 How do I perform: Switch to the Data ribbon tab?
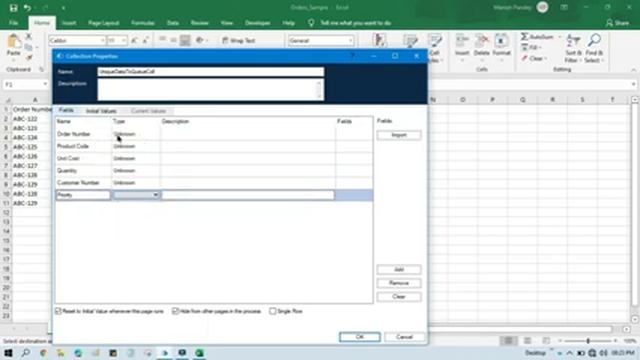pos(173,23)
